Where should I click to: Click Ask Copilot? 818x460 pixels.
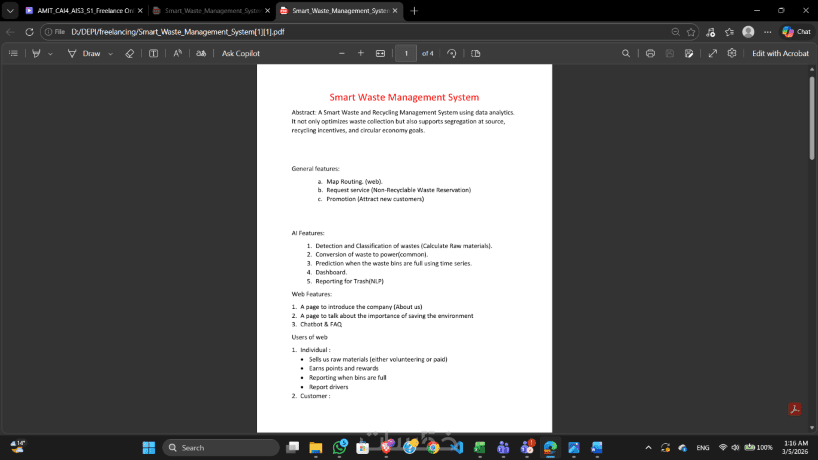click(240, 53)
